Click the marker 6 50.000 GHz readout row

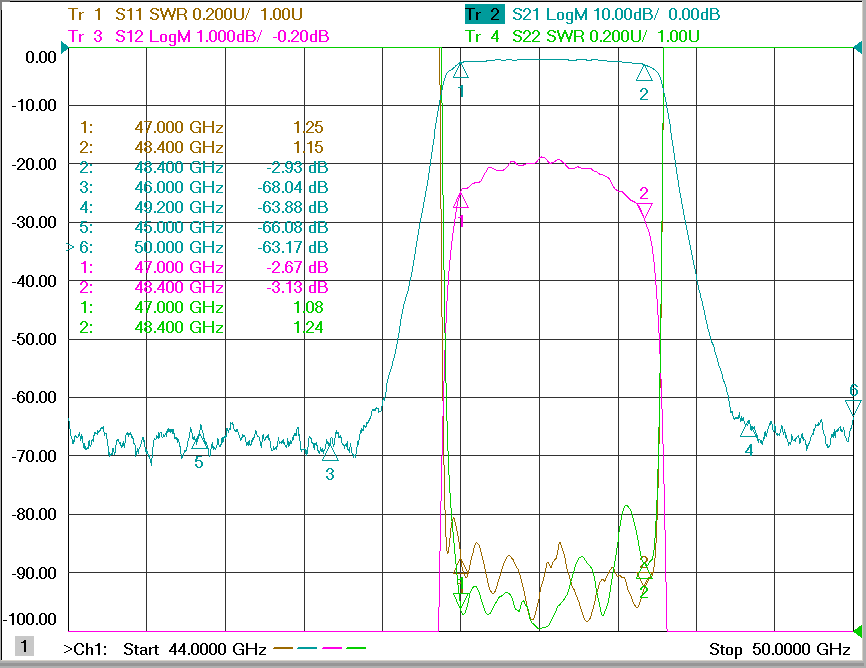[198, 247]
